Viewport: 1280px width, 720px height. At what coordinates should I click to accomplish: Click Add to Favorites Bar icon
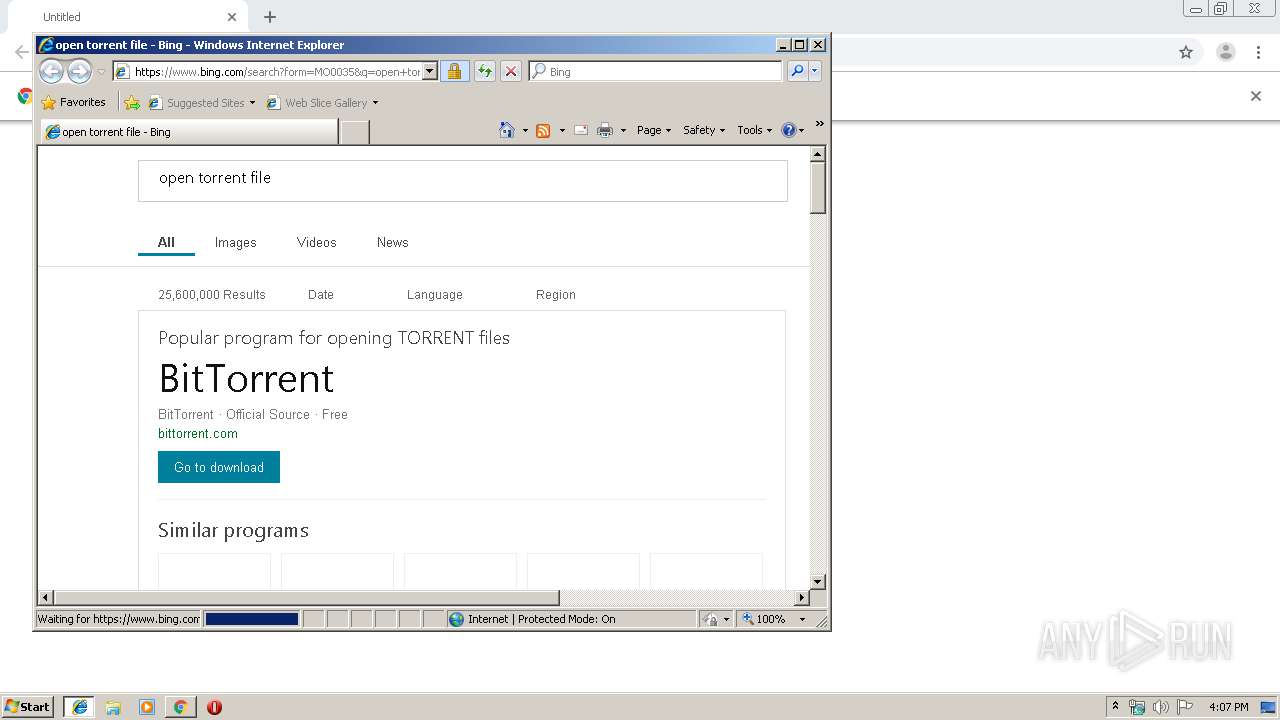(x=132, y=102)
